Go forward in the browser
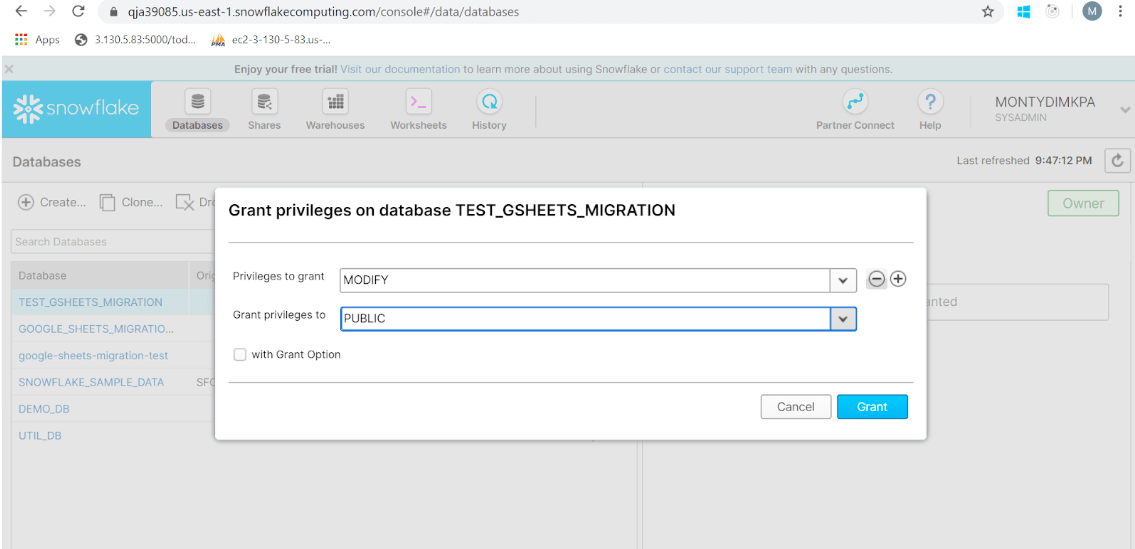 point(49,12)
